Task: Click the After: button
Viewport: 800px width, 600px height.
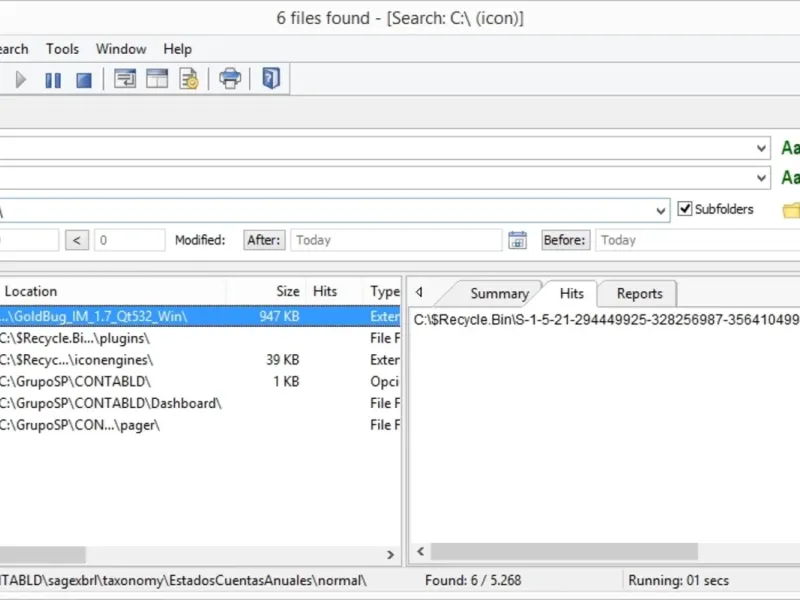Action: point(264,240)
